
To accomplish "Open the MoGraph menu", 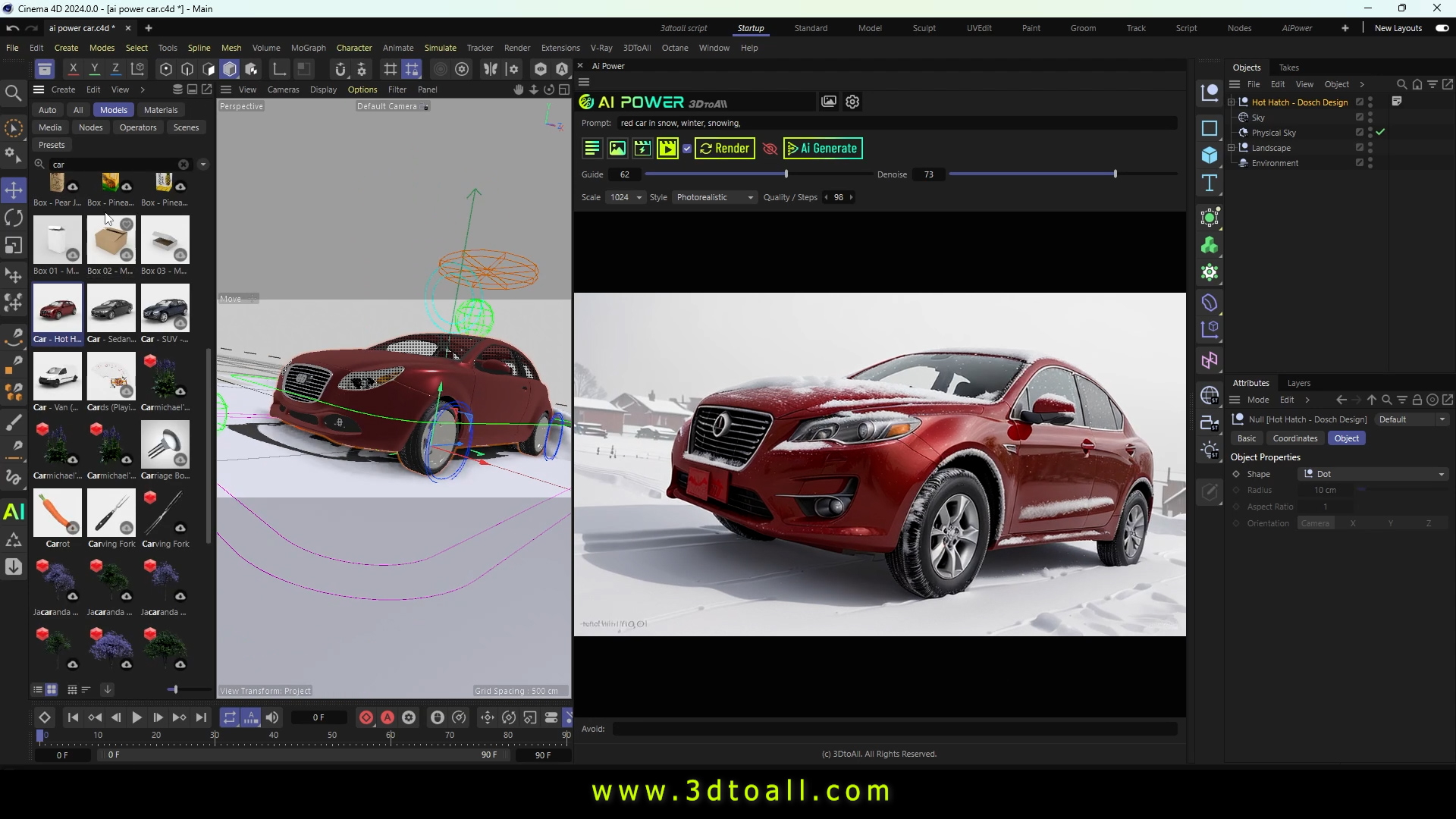I will click(x=307, y=47).
